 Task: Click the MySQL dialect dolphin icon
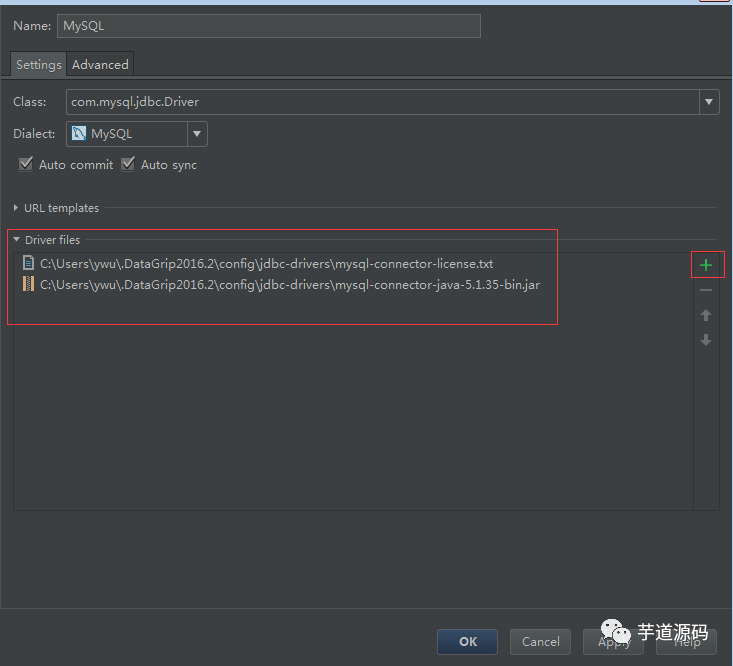(79, 134)
